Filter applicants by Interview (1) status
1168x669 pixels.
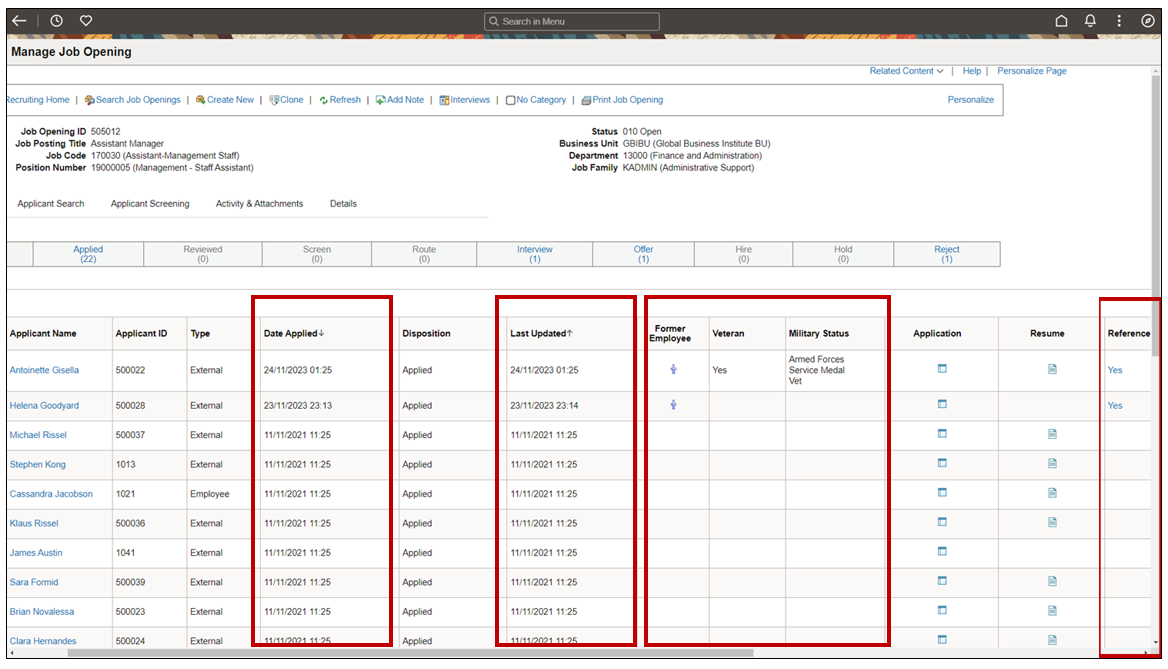click(x=535, y=254)
